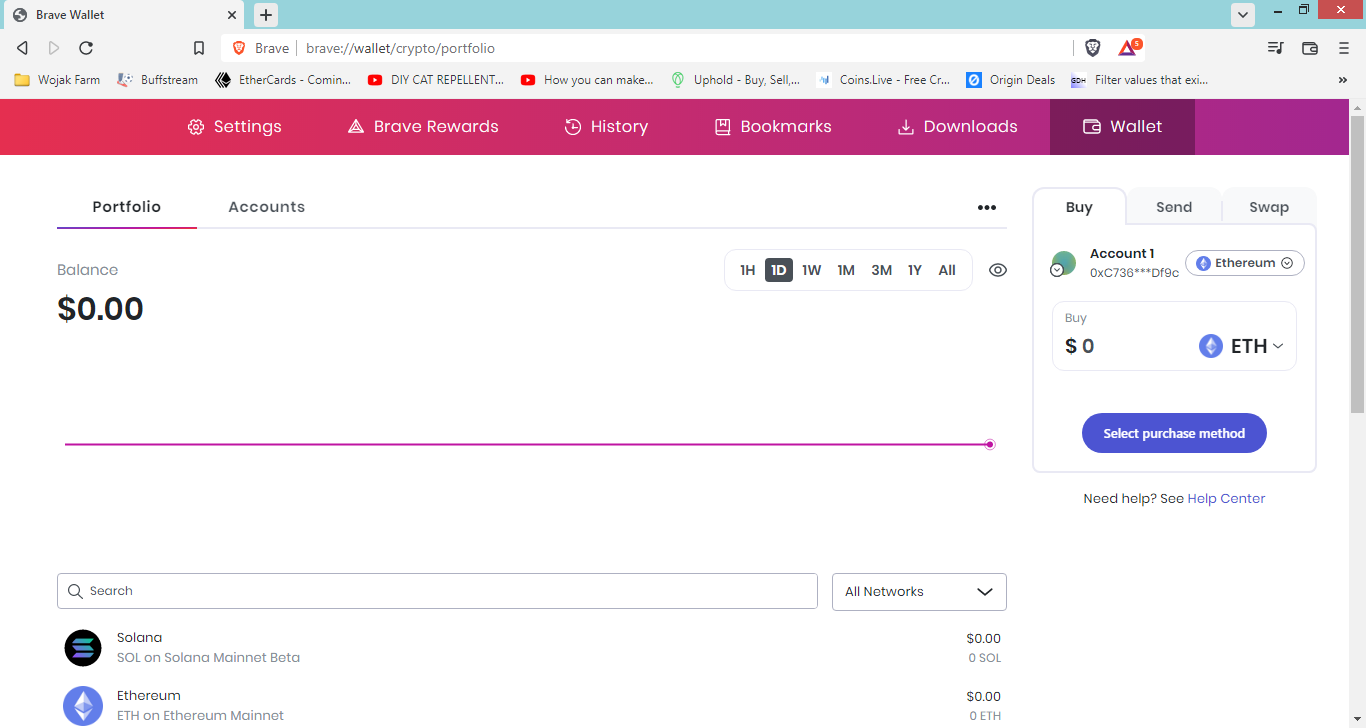1366x728 pixels.
Task: Click the Solana token icon
Action: coord(83,648)
